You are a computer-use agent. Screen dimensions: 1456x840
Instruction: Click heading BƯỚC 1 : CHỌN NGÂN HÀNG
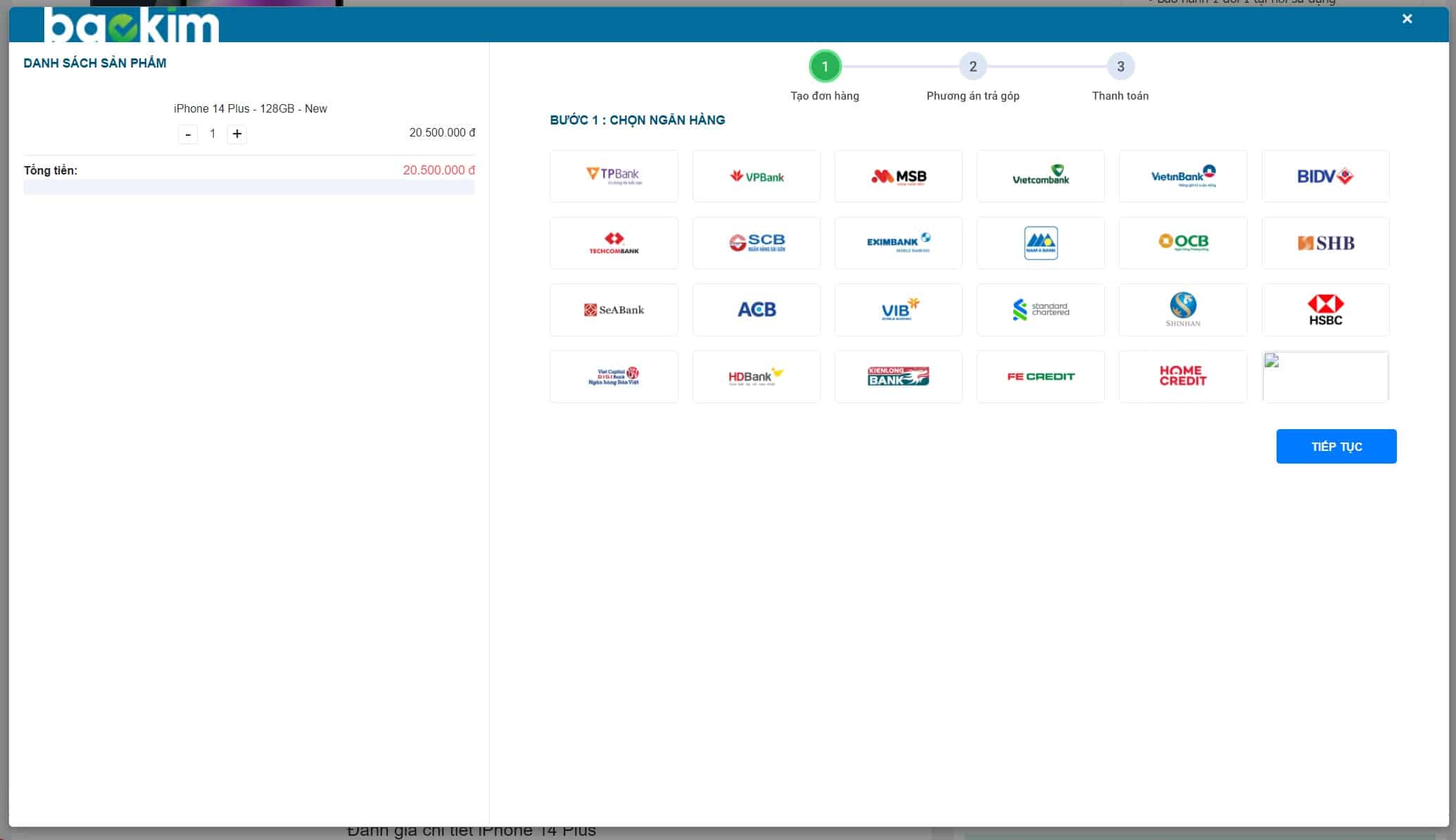[637, 120]
